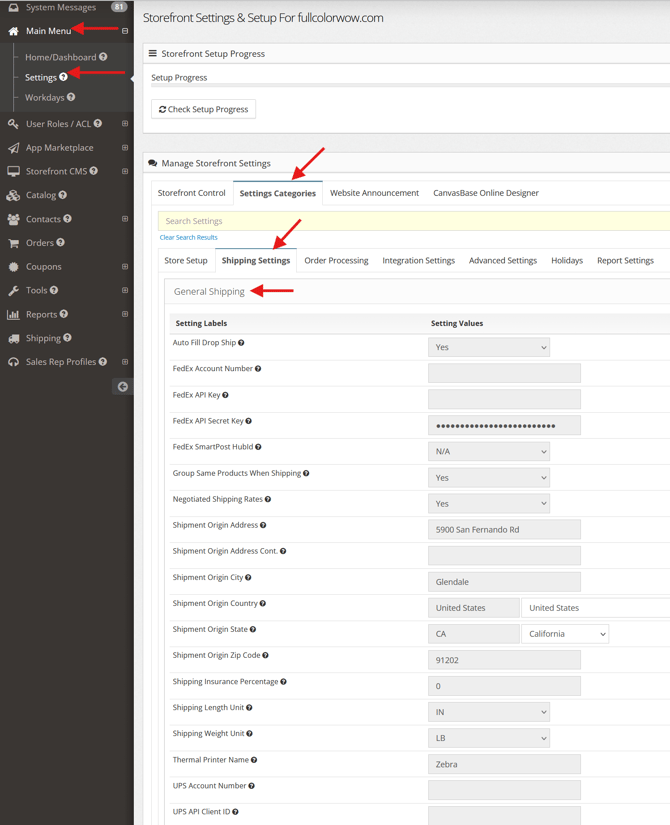
Task: Click the Clear Search Results link
Action: click(x=188, y=238)
